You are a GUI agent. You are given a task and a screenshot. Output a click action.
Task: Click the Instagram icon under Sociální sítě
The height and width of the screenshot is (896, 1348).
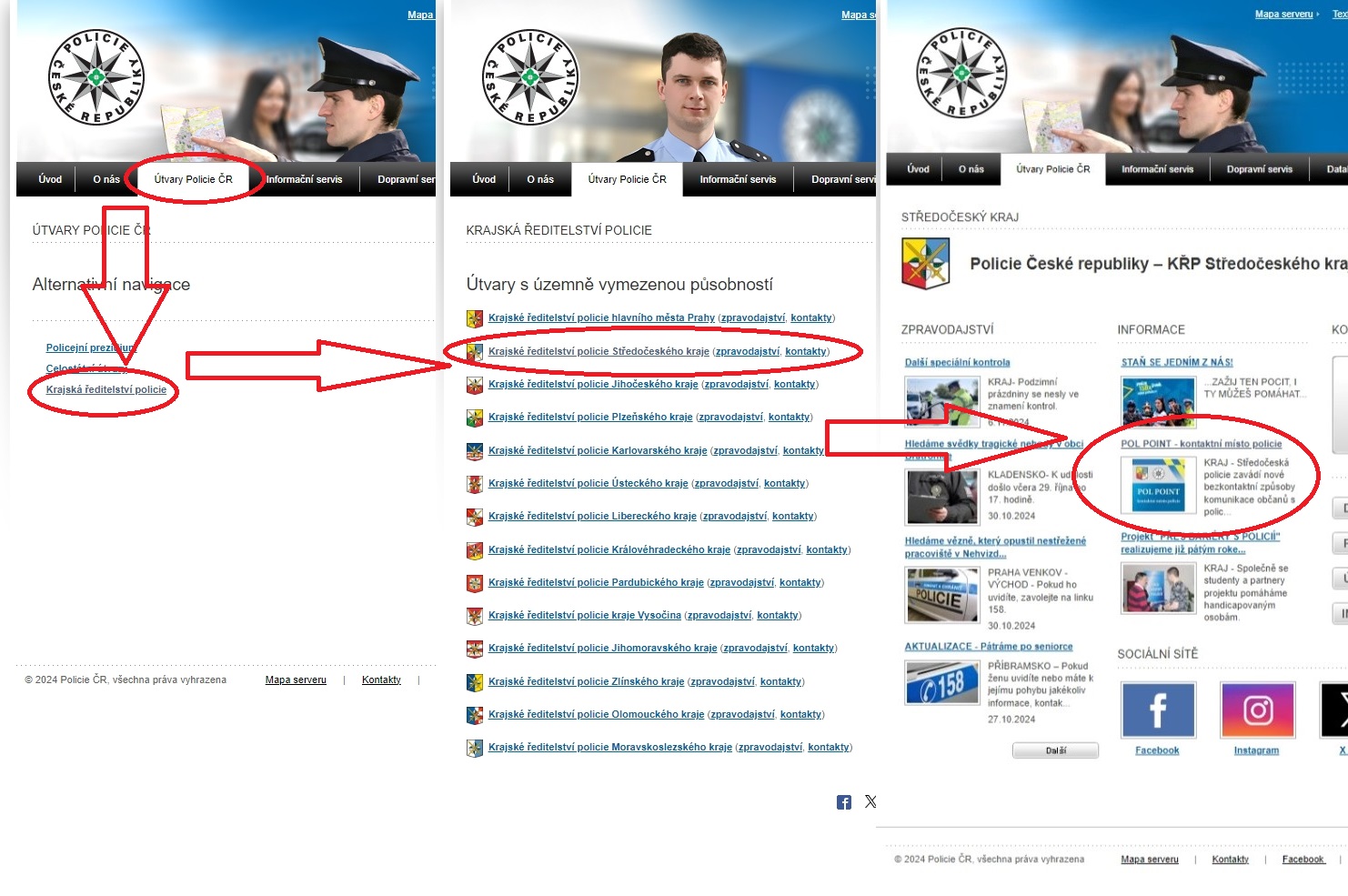[x=1257, y=710]
